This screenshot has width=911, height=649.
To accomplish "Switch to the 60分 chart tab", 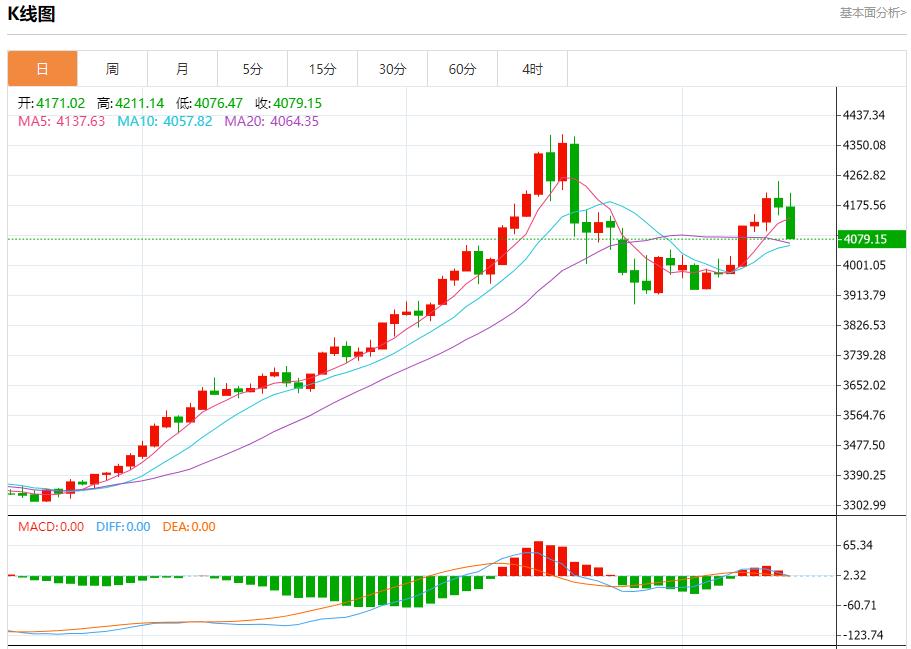I will click(x=462, y=69).
